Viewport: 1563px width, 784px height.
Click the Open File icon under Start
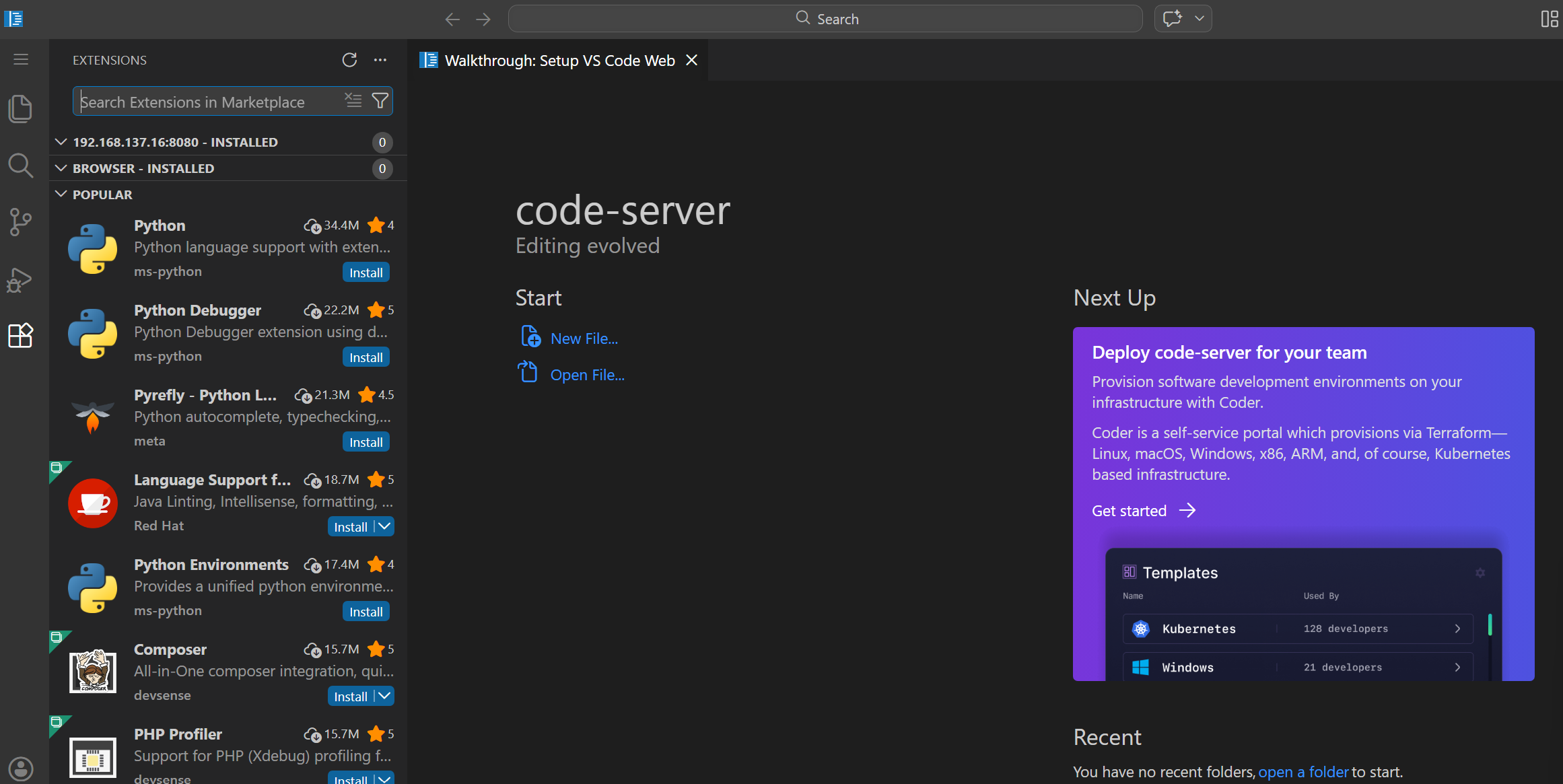528,371
